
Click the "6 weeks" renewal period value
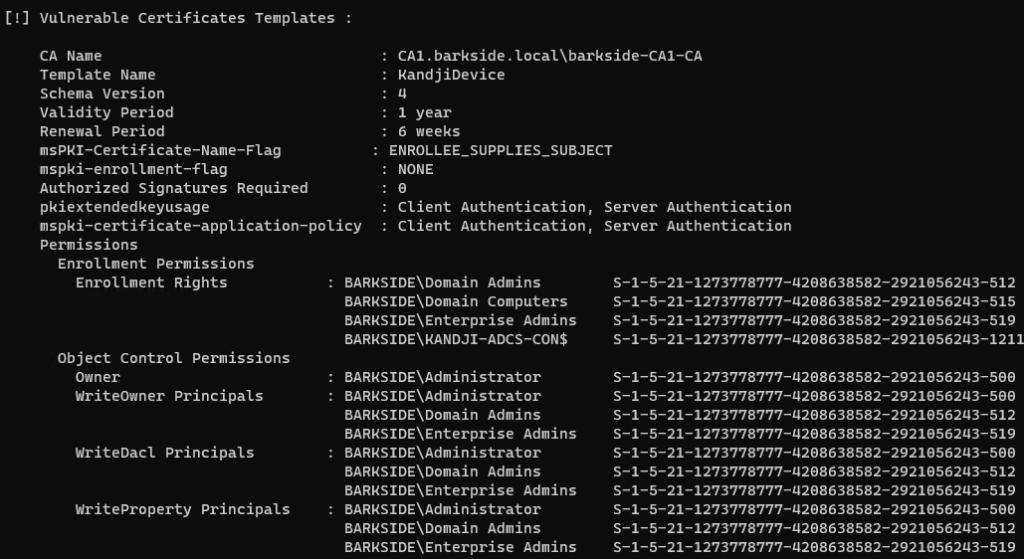click(x=429, y=131)
